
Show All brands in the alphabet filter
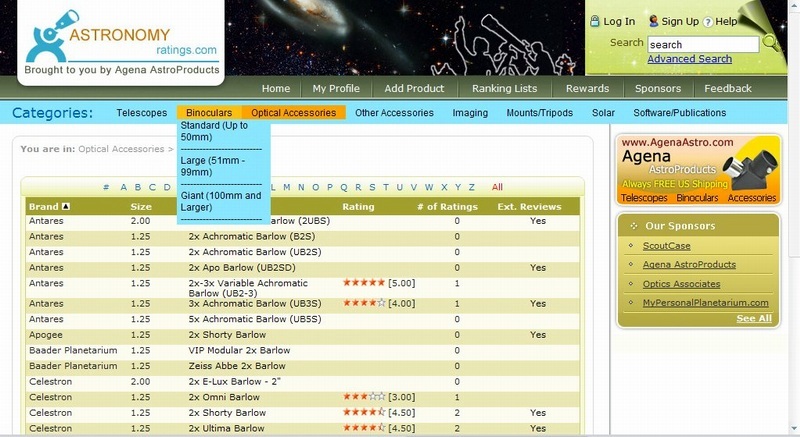click(x=497, y=187)
